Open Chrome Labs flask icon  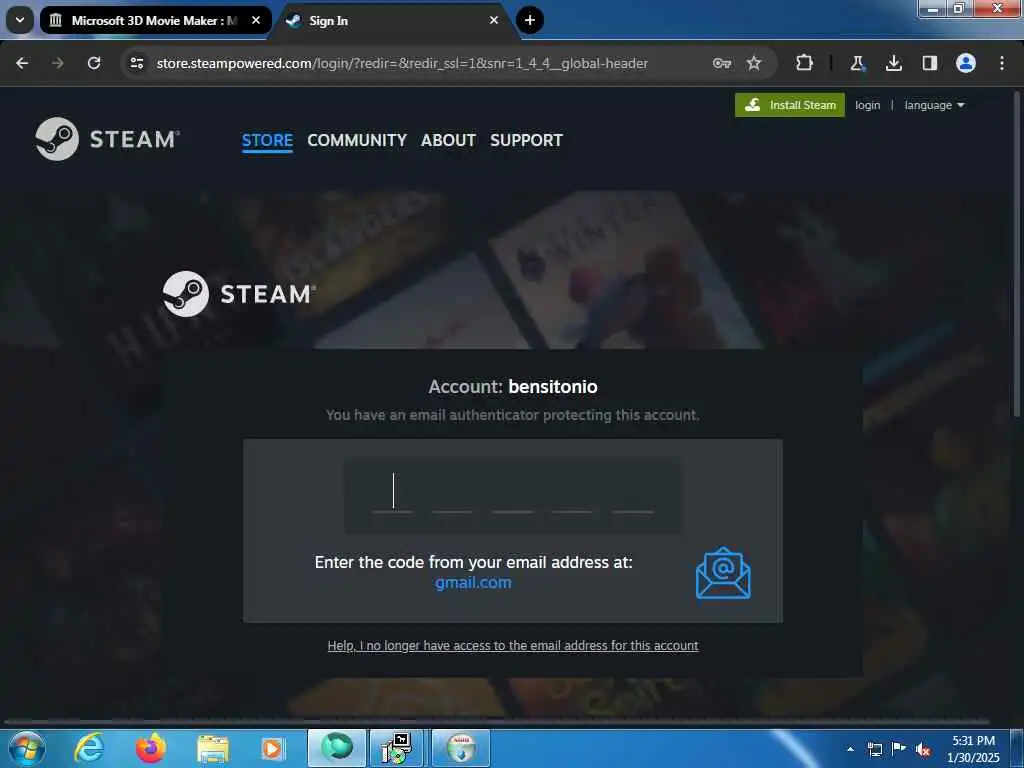(x=857, y=63)
